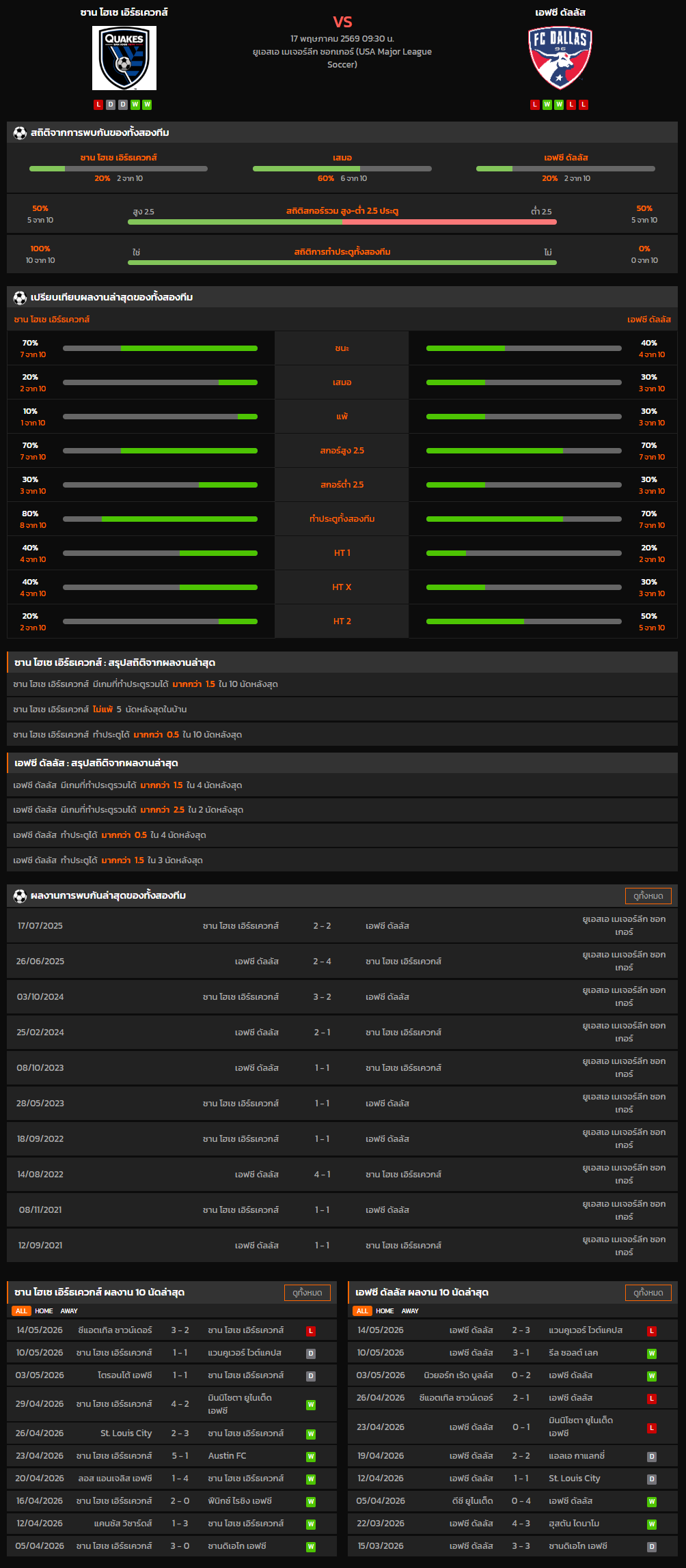
Task: Click the FC Dallas team logo
Action: point(560,58)
